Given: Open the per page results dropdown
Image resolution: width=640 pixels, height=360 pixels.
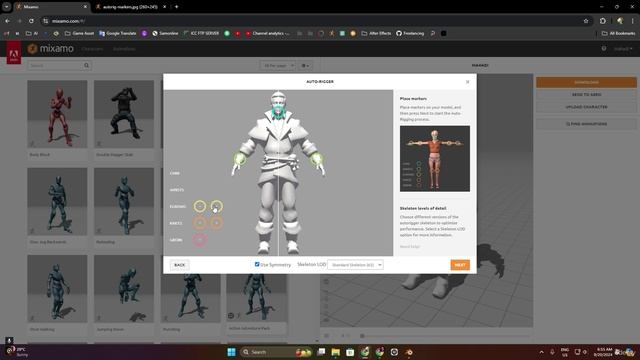Looking at the screenshot, I should point(278,65).
